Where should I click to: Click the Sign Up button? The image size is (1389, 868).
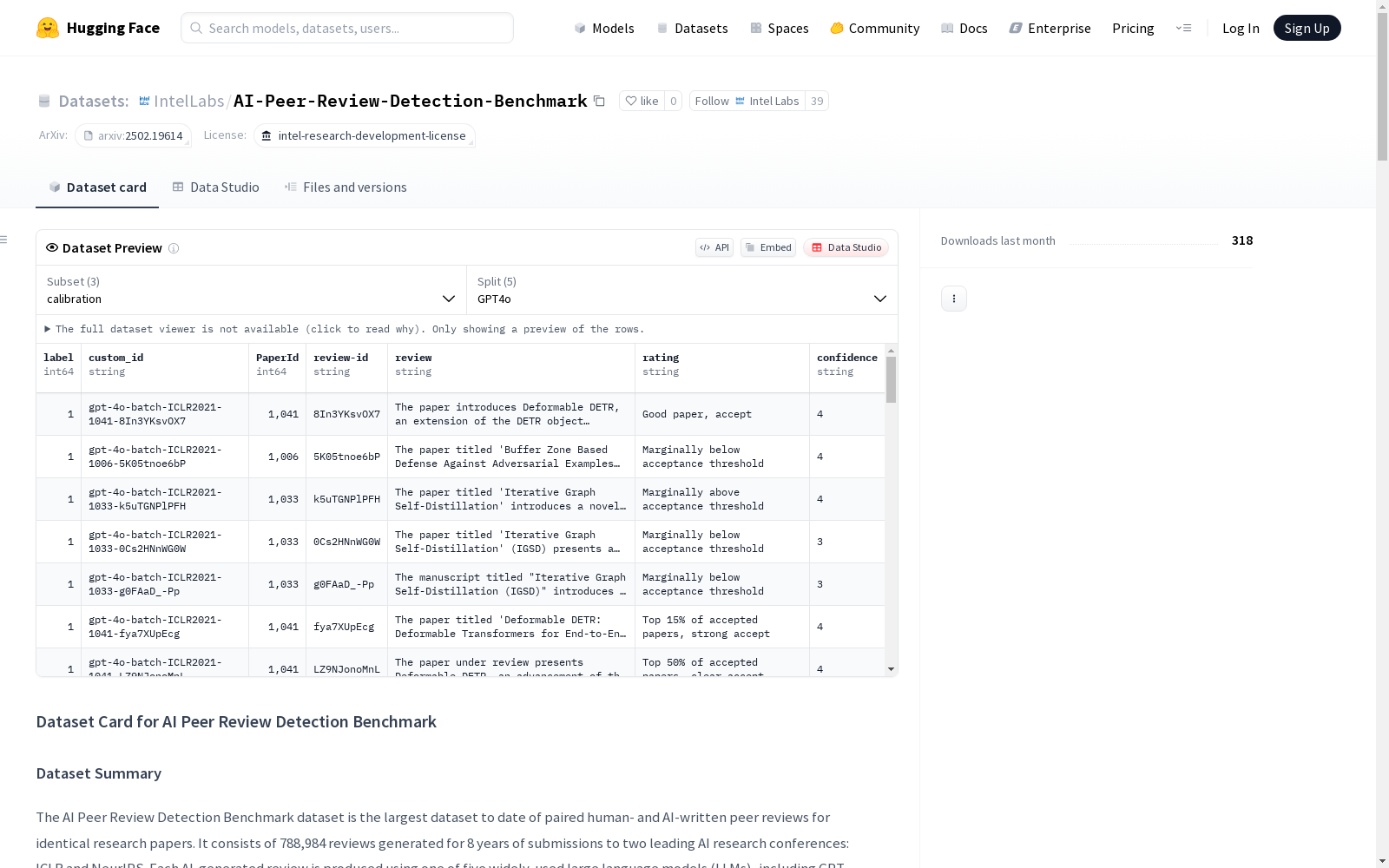[1307, 28]
